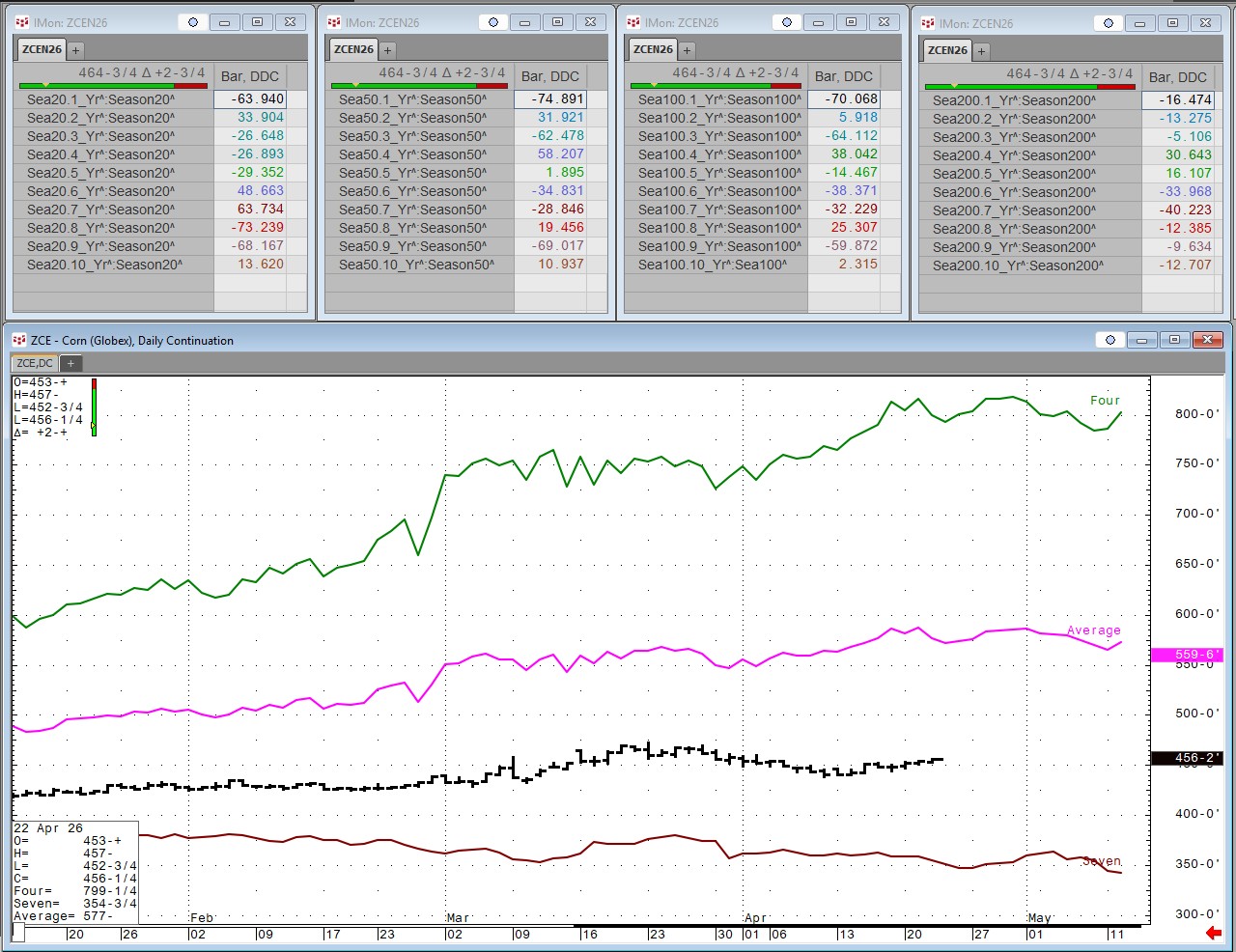Click the app icon in the Season100 monitor title bar

pos(633,22)
